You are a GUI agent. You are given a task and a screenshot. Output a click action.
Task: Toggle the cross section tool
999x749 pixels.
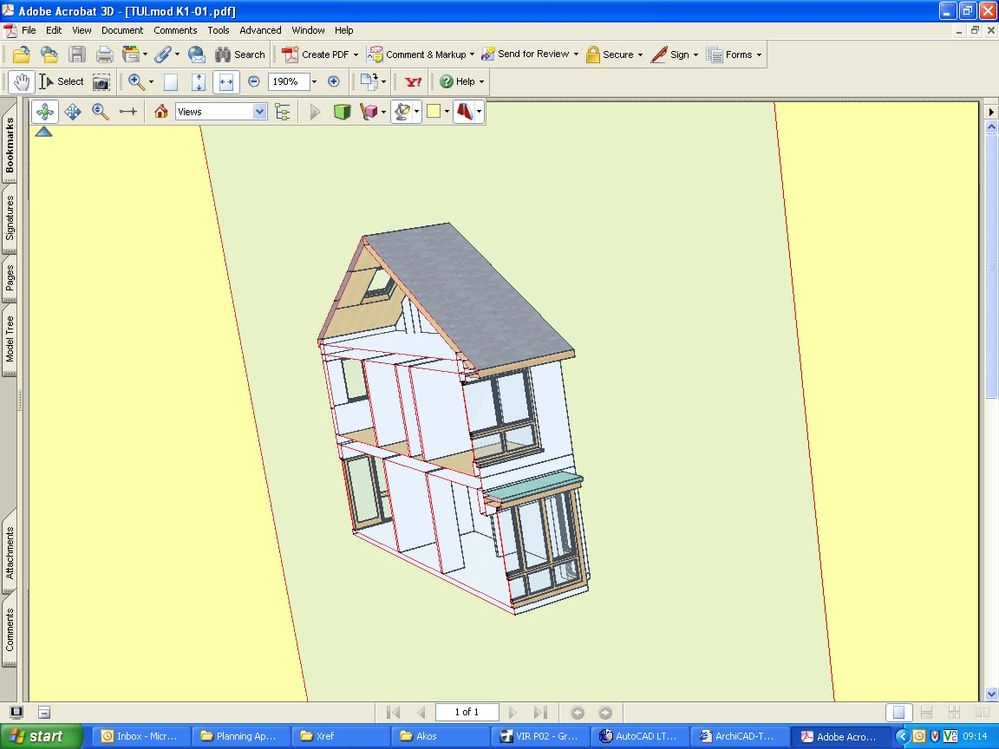click(x=464, y=112)
